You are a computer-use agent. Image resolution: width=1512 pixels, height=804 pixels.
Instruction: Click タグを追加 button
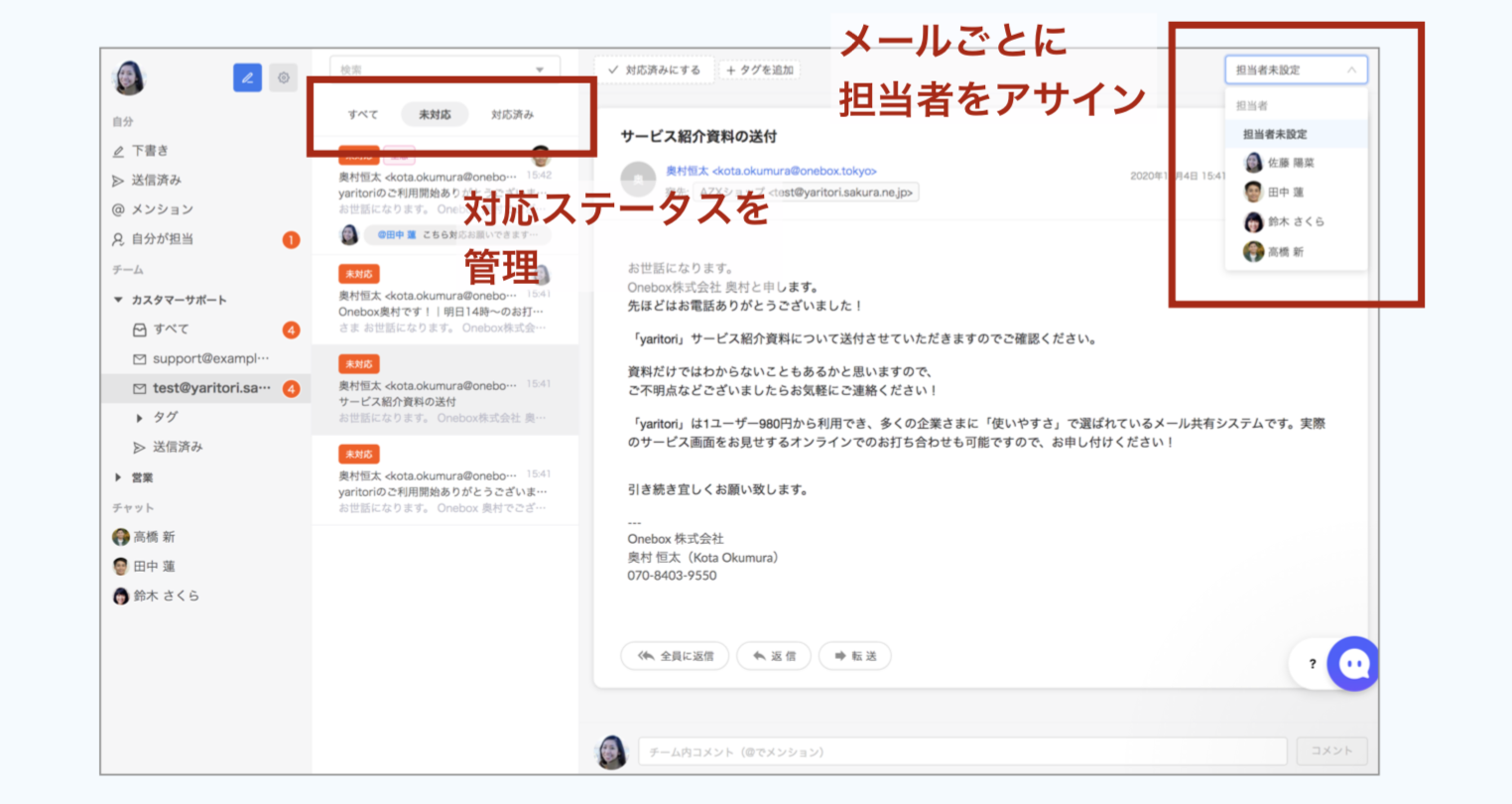coord(761,69)
